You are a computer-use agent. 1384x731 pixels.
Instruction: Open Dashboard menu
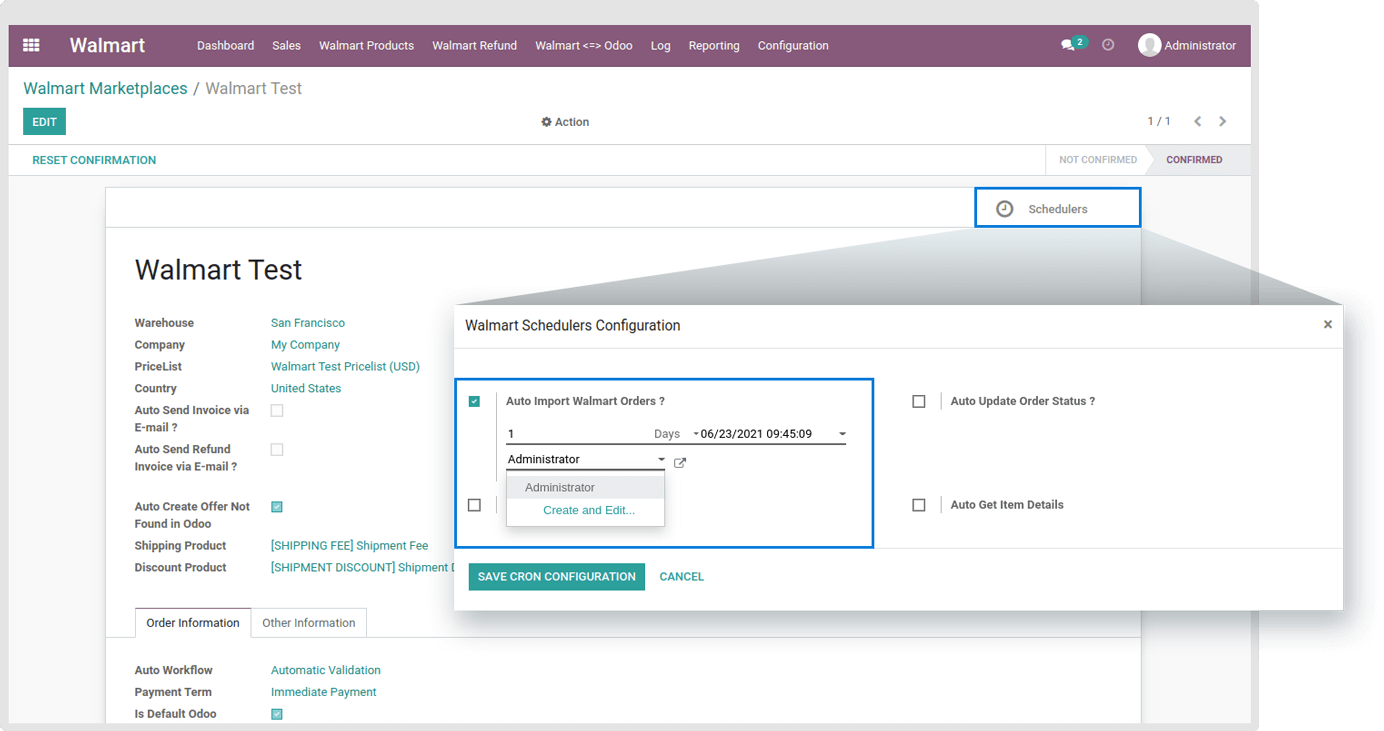click(x=225, y=45)
